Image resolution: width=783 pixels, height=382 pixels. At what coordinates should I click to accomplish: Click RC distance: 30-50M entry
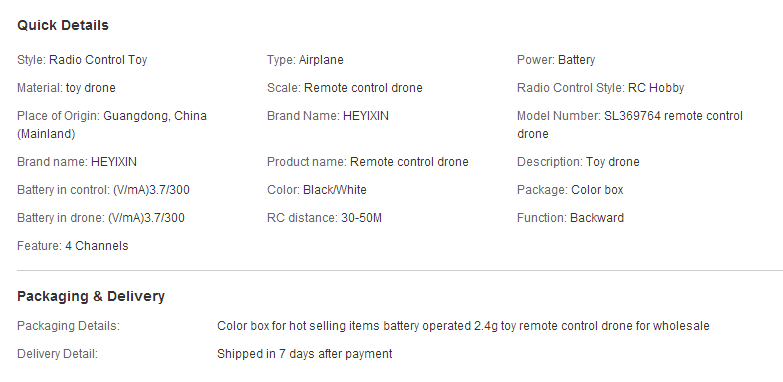click(x=324, y=218)
